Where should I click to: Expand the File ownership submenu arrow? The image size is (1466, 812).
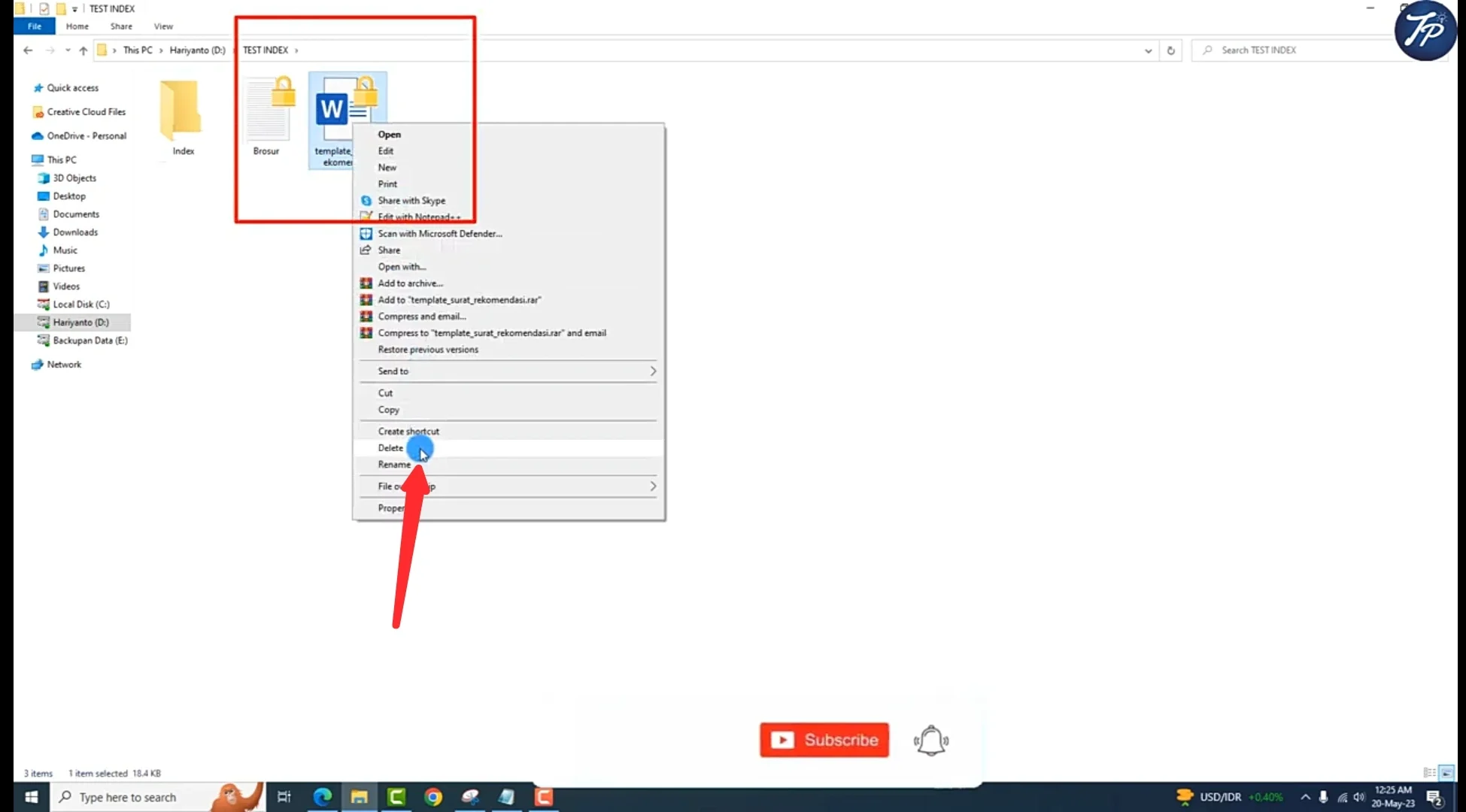click(653, 486)
